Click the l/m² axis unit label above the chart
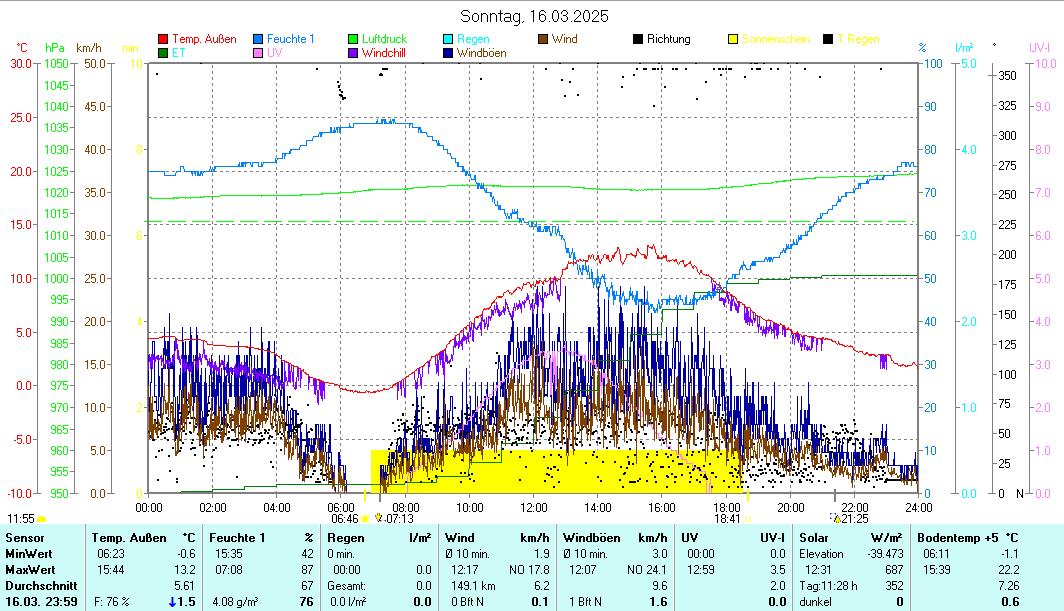Screen dimensions: 1064x611 point(964,48)
